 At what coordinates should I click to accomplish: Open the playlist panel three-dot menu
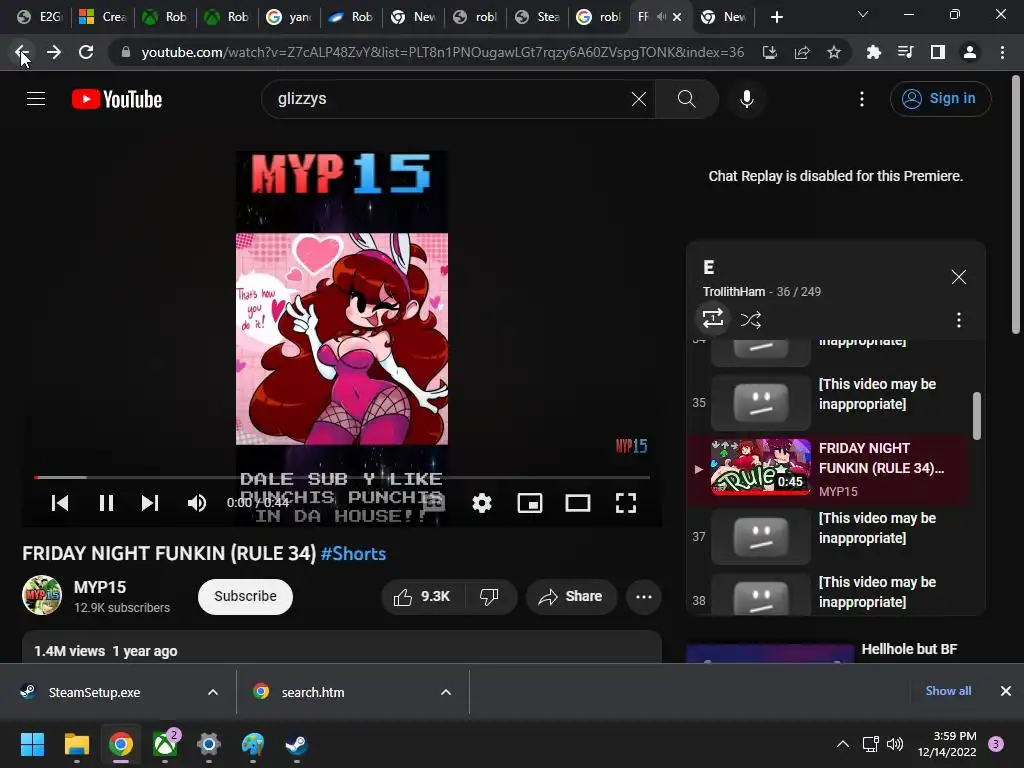tap(959, 319)
